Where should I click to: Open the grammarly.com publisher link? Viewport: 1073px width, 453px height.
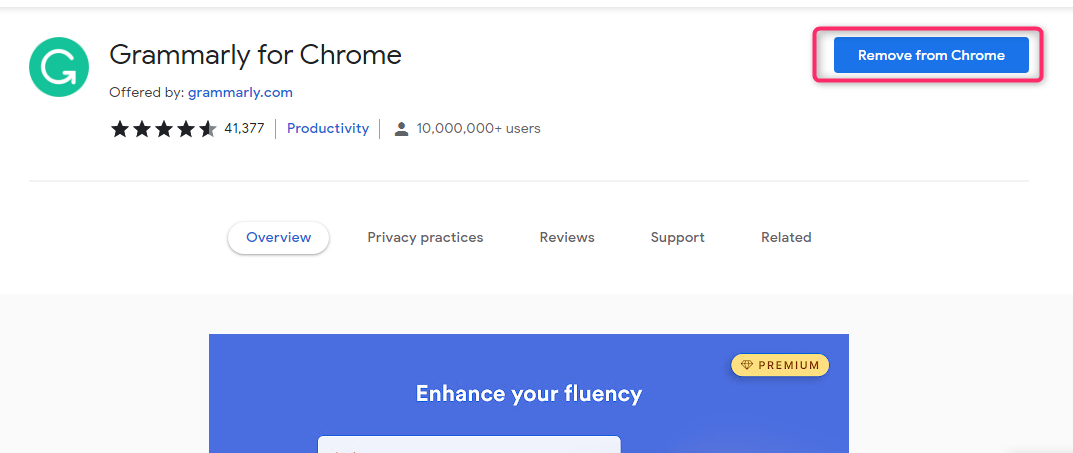click(240, 92)
